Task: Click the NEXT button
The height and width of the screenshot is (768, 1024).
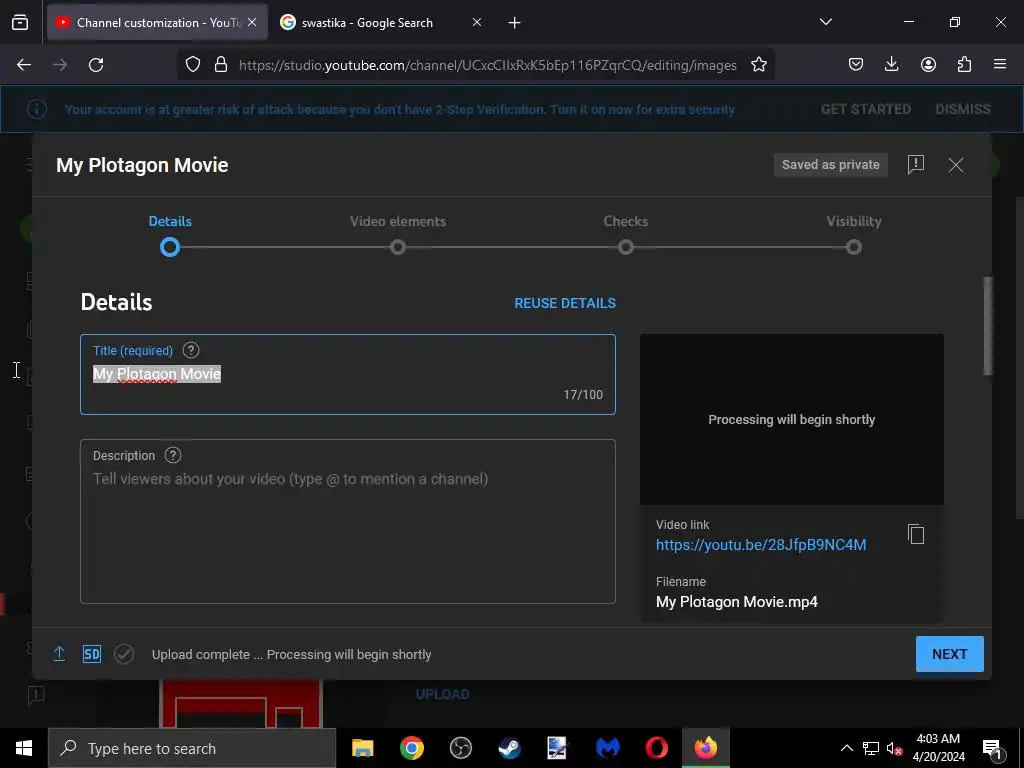Action: (950, 654)
